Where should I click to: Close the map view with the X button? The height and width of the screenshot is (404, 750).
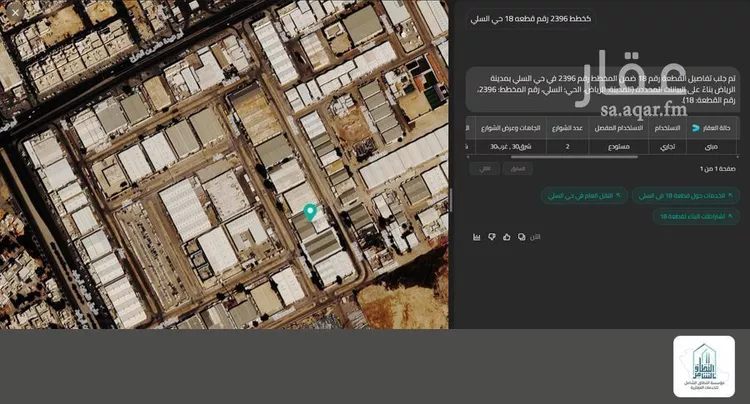[15, 12]
